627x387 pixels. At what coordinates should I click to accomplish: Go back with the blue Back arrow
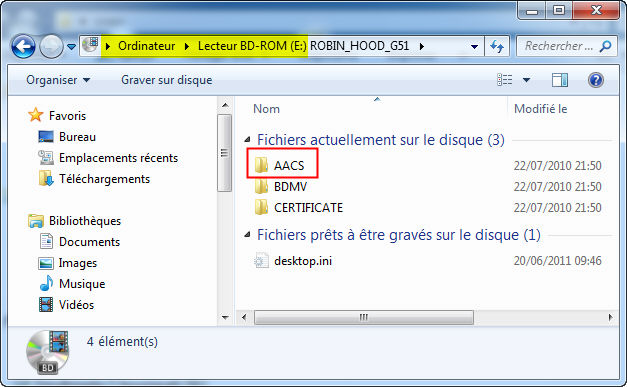[x=23, y=47]
